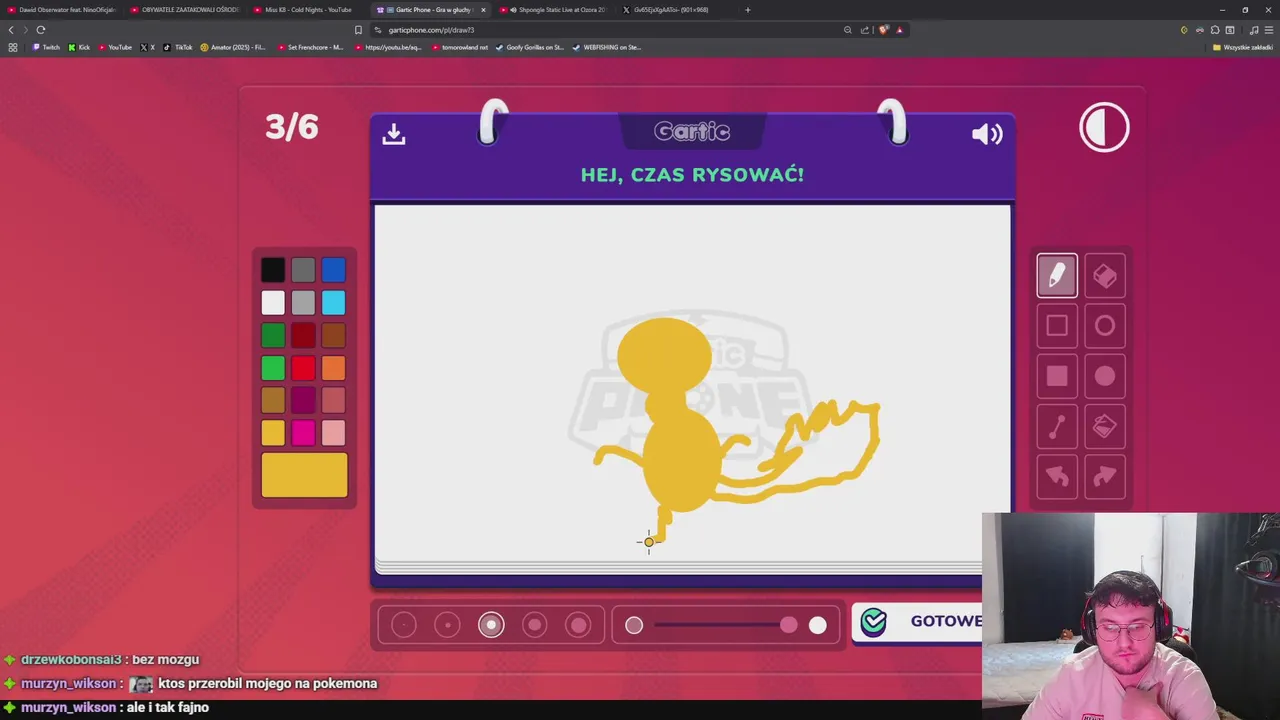Select the smallest brush size
The image size is (1280, 720).
(x=404, y=625)
